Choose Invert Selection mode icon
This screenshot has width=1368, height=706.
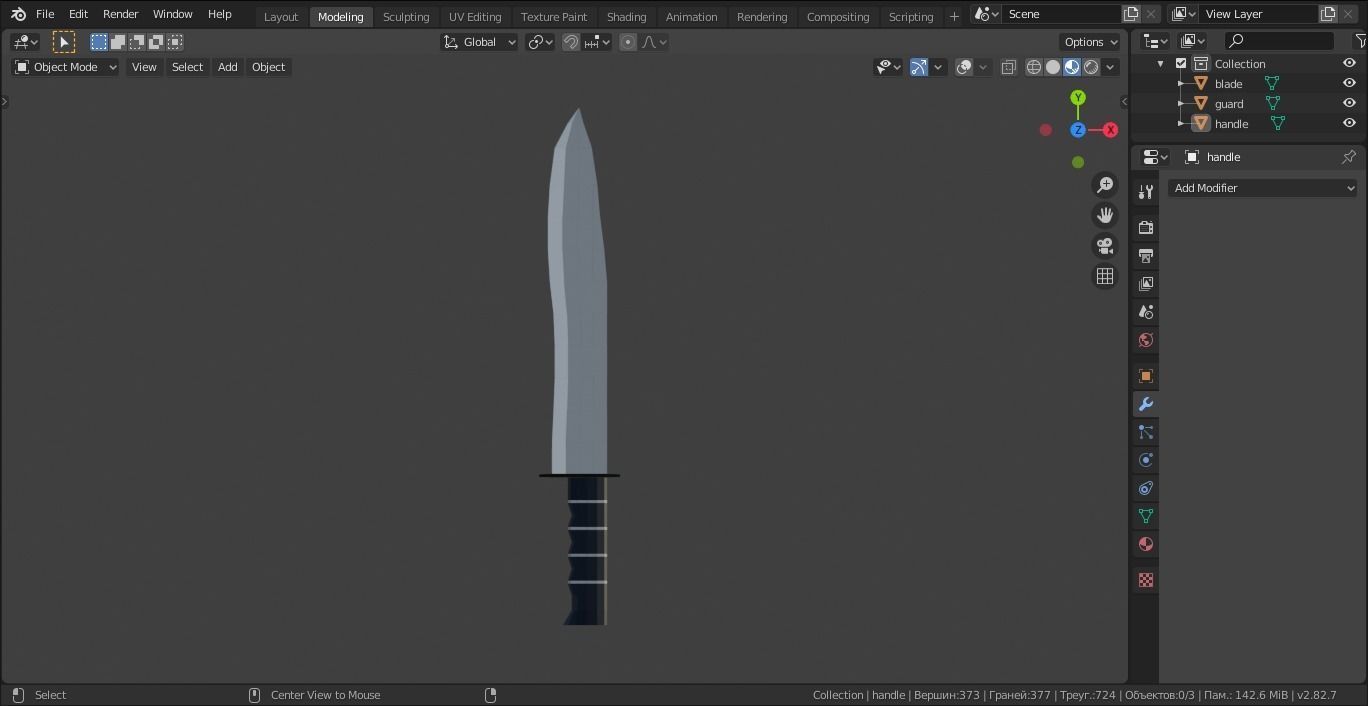point(156,42)
